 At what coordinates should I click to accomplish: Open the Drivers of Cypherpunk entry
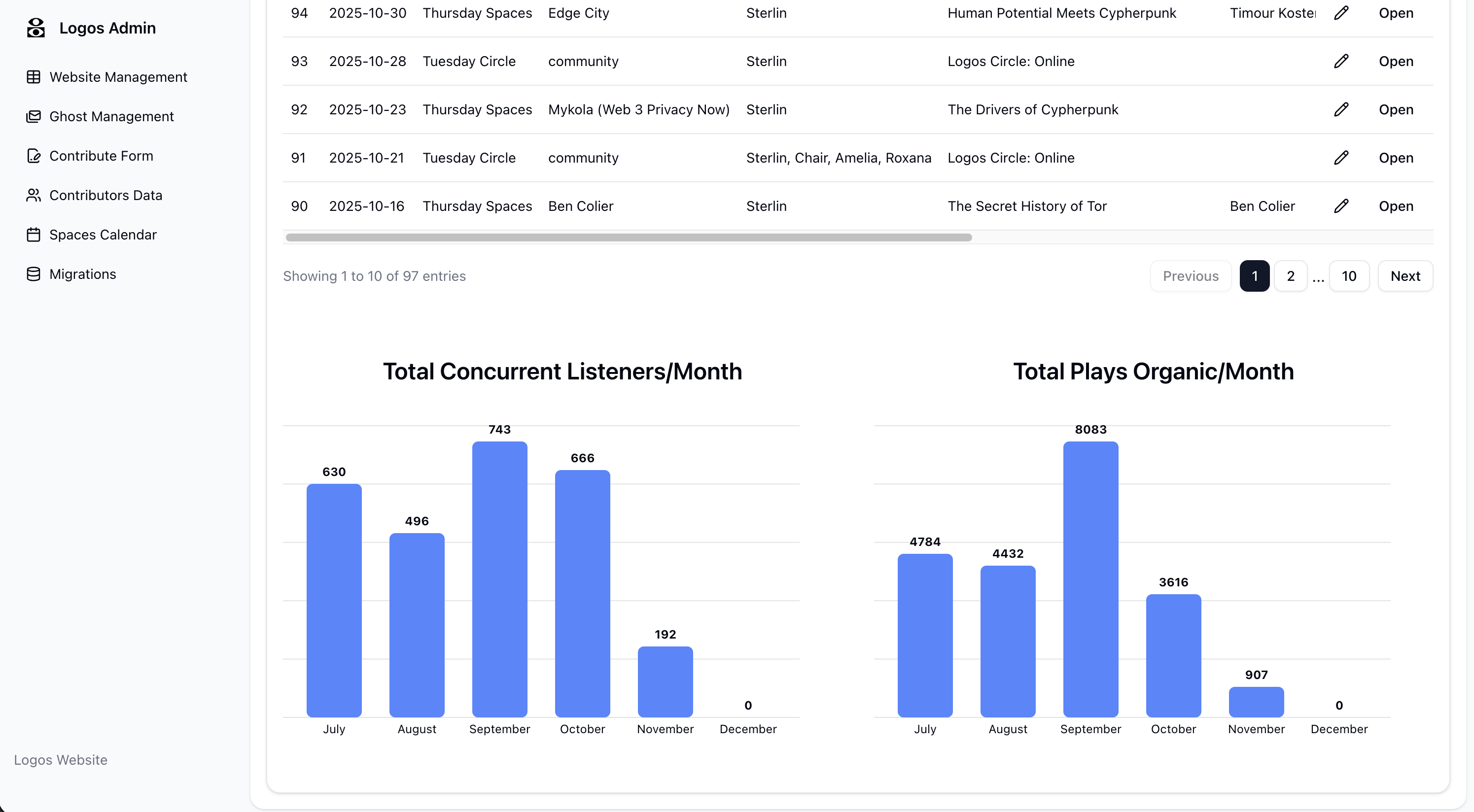point(1395,109)
